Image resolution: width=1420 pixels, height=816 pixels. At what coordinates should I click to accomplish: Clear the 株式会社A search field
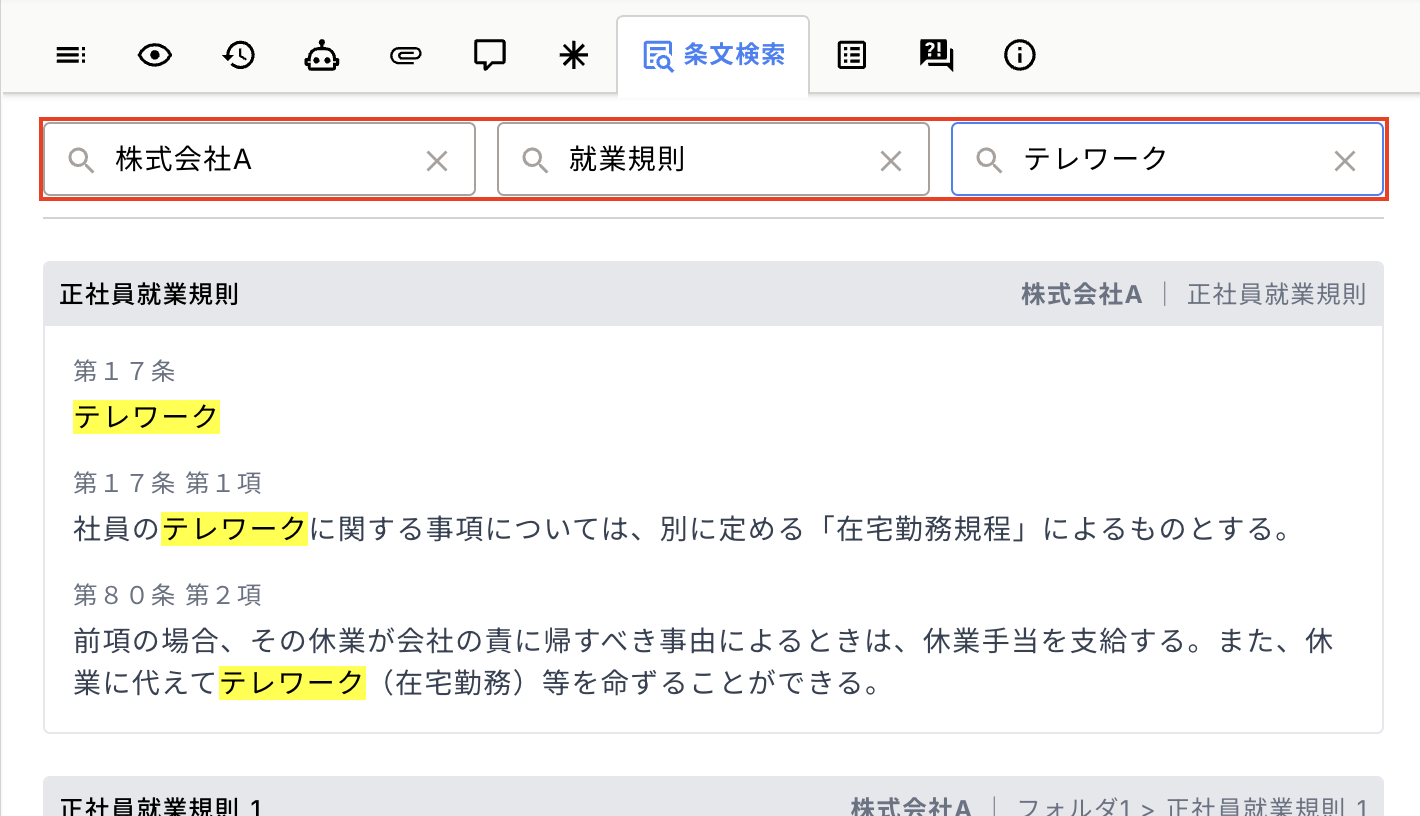pyautogui.click(x=437, y=160)
